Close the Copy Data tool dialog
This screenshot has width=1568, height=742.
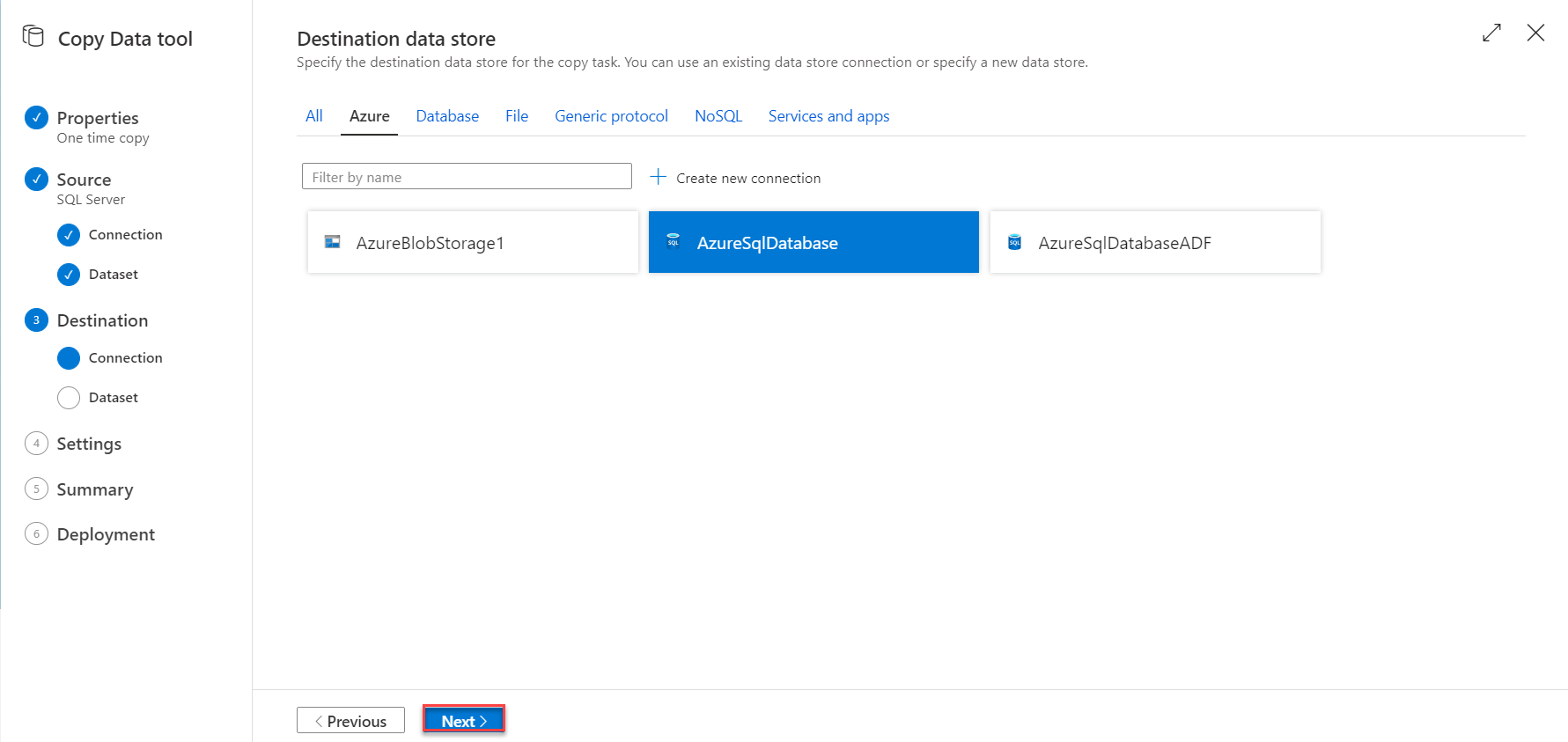(x=1535, y=33)
